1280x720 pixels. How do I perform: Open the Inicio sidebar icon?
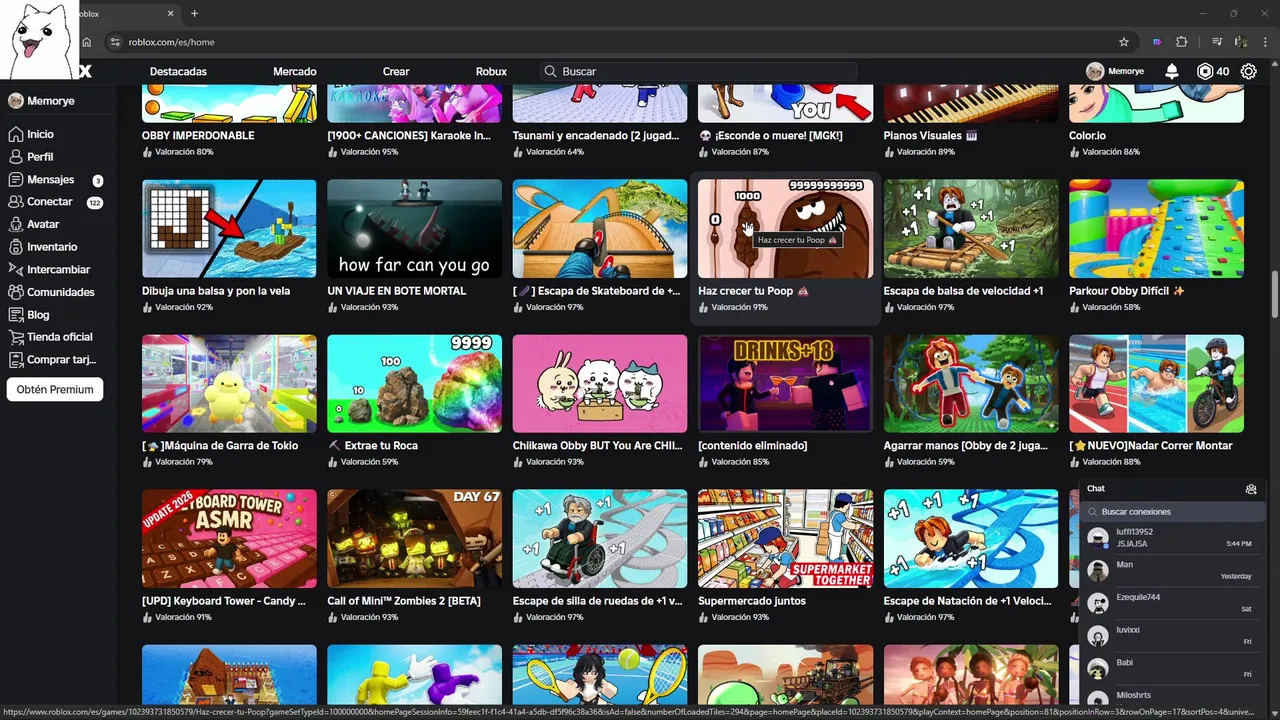(x=15, y=134)
